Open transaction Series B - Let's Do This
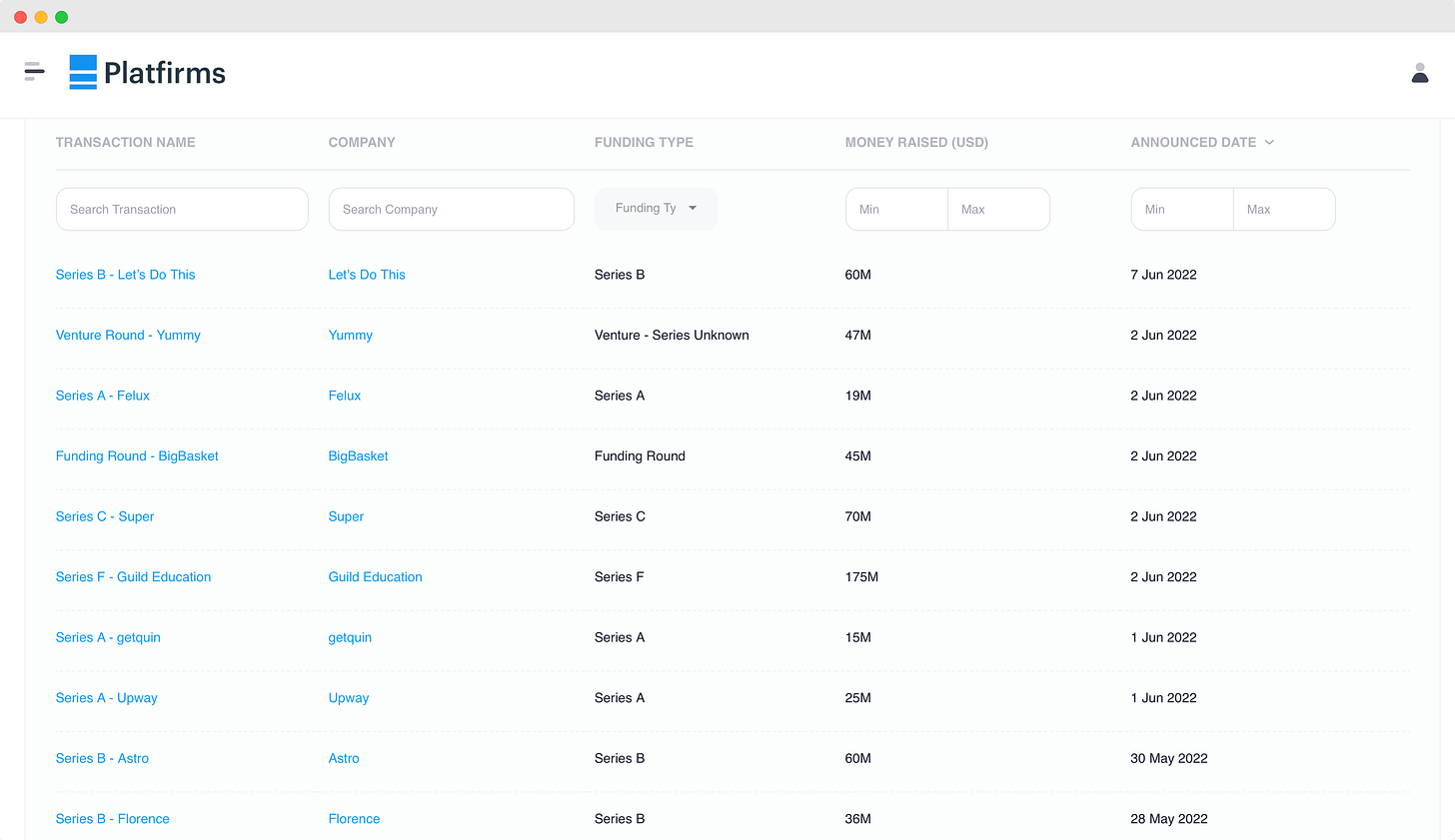The height and width of the screenshot is (840, 1455). click(126, 275)
